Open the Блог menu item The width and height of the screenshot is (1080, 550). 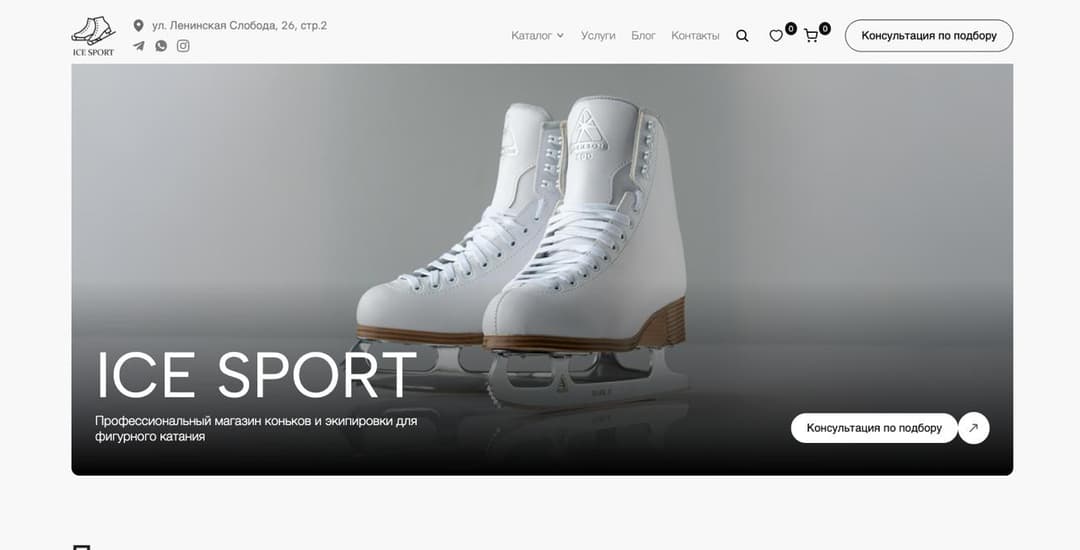tap(643, 36)
